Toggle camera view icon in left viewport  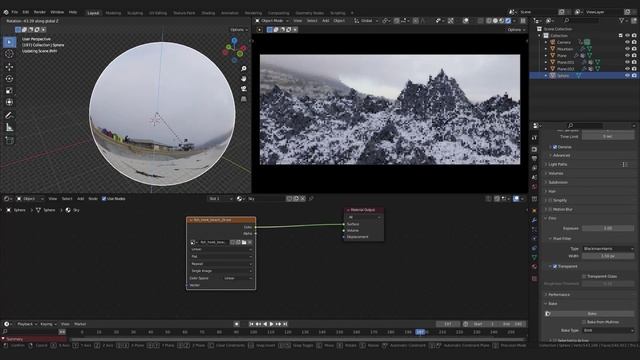[x=244, y=89]
